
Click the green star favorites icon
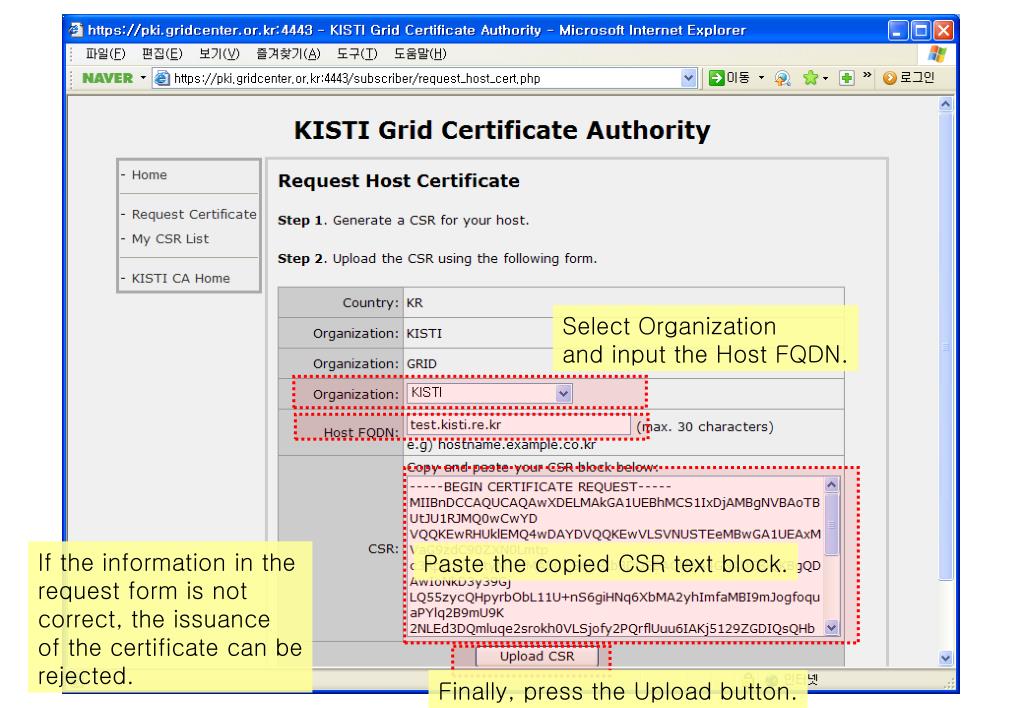pos(810,78)
